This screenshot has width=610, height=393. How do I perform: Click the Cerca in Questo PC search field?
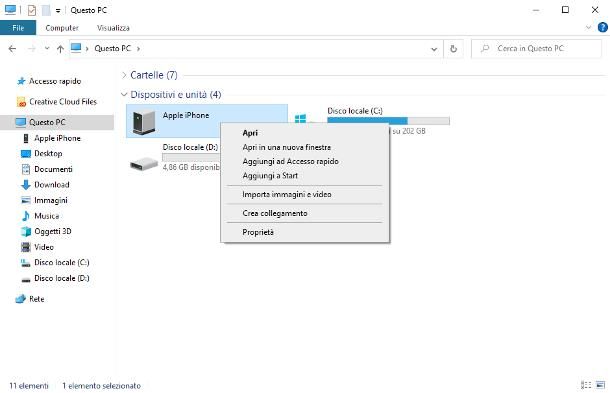pyautogui.click(x=536, y=49)
